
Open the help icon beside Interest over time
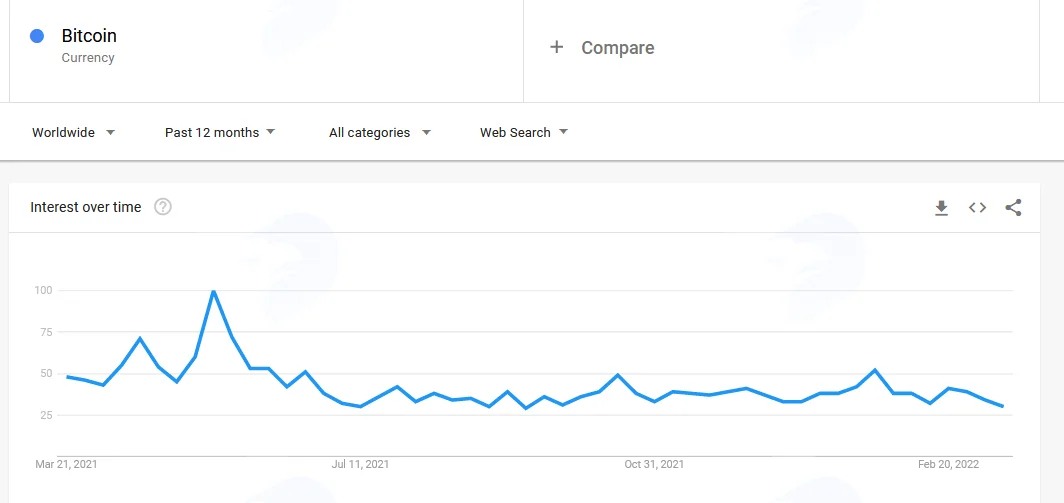click(x=163, y=207)
